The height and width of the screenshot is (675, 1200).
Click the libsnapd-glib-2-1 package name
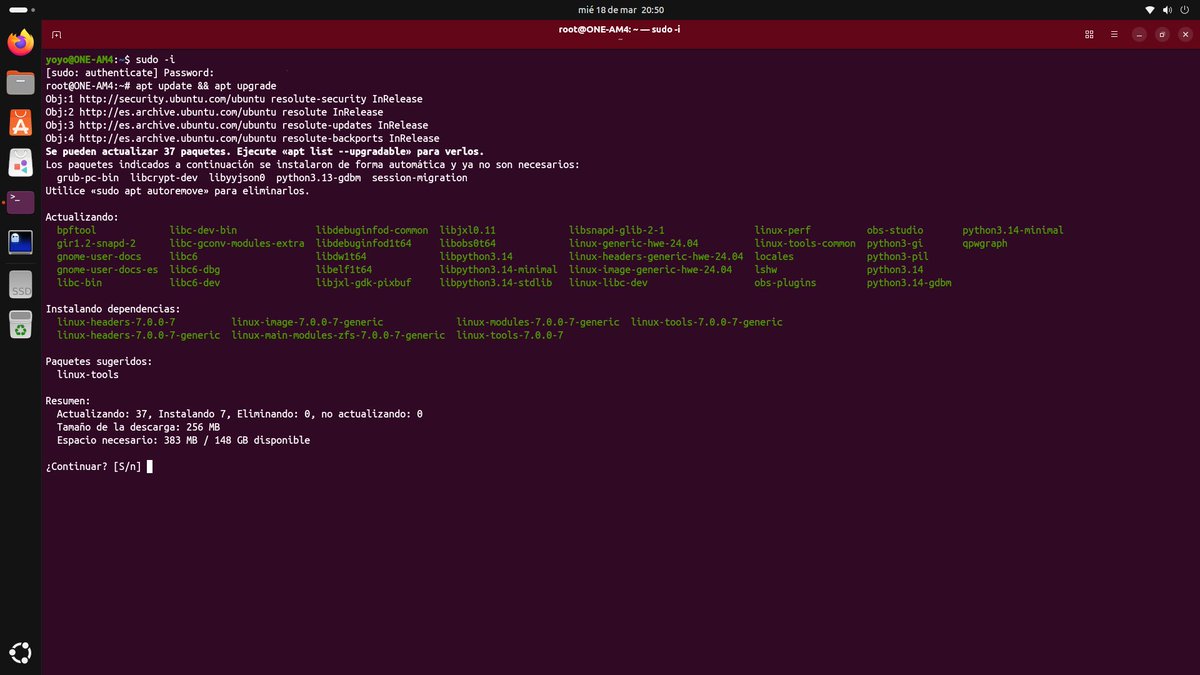[617, 230]
